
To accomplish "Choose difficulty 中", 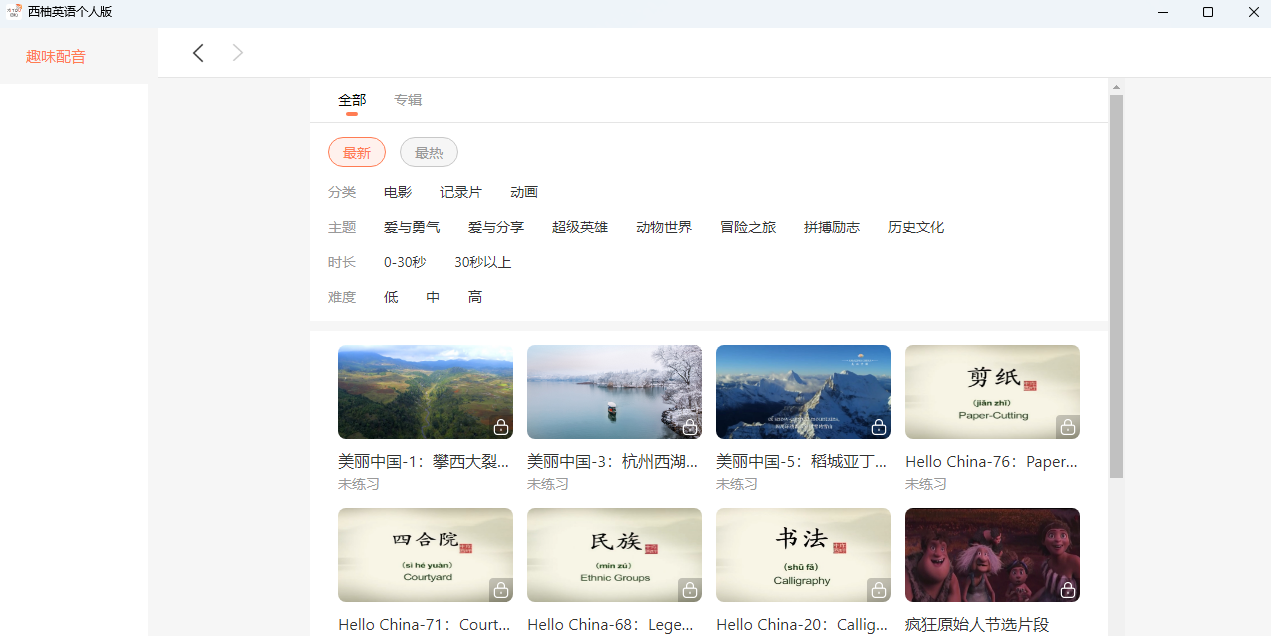I will coord(433,297).
